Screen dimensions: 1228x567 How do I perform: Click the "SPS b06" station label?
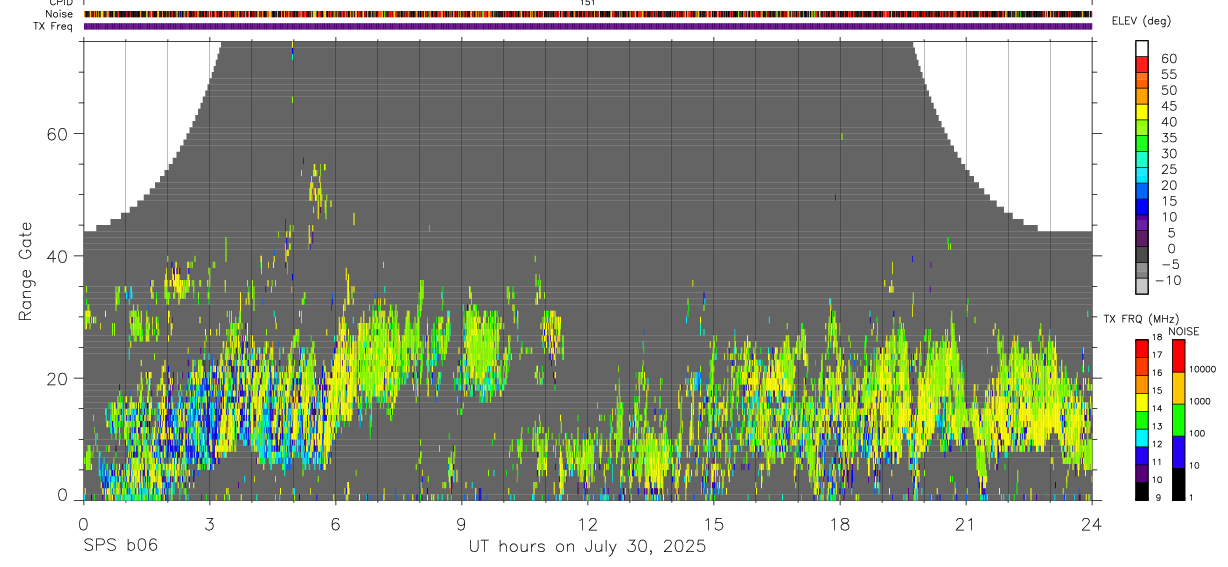click(x=120, y=546)
